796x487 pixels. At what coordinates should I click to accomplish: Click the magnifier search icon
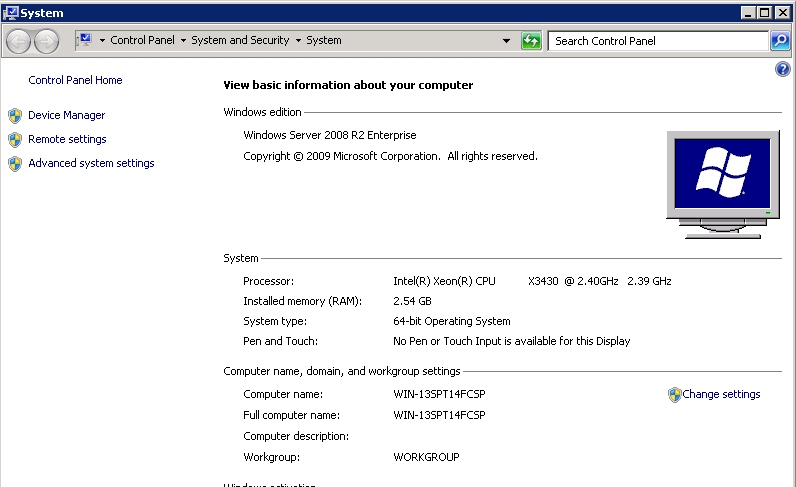(x=780, y=41)
